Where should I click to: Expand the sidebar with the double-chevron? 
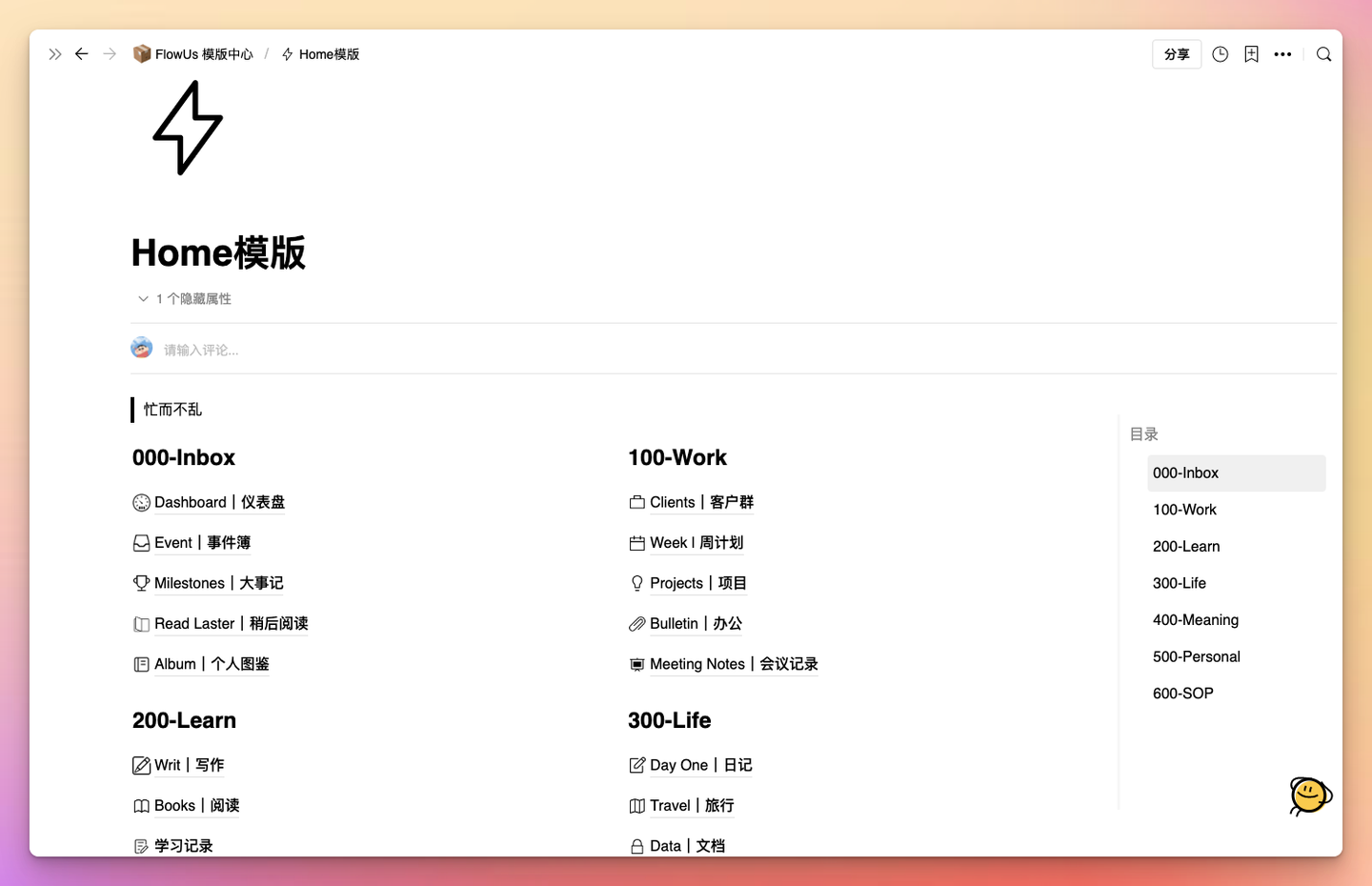click(x=54, y=54)
